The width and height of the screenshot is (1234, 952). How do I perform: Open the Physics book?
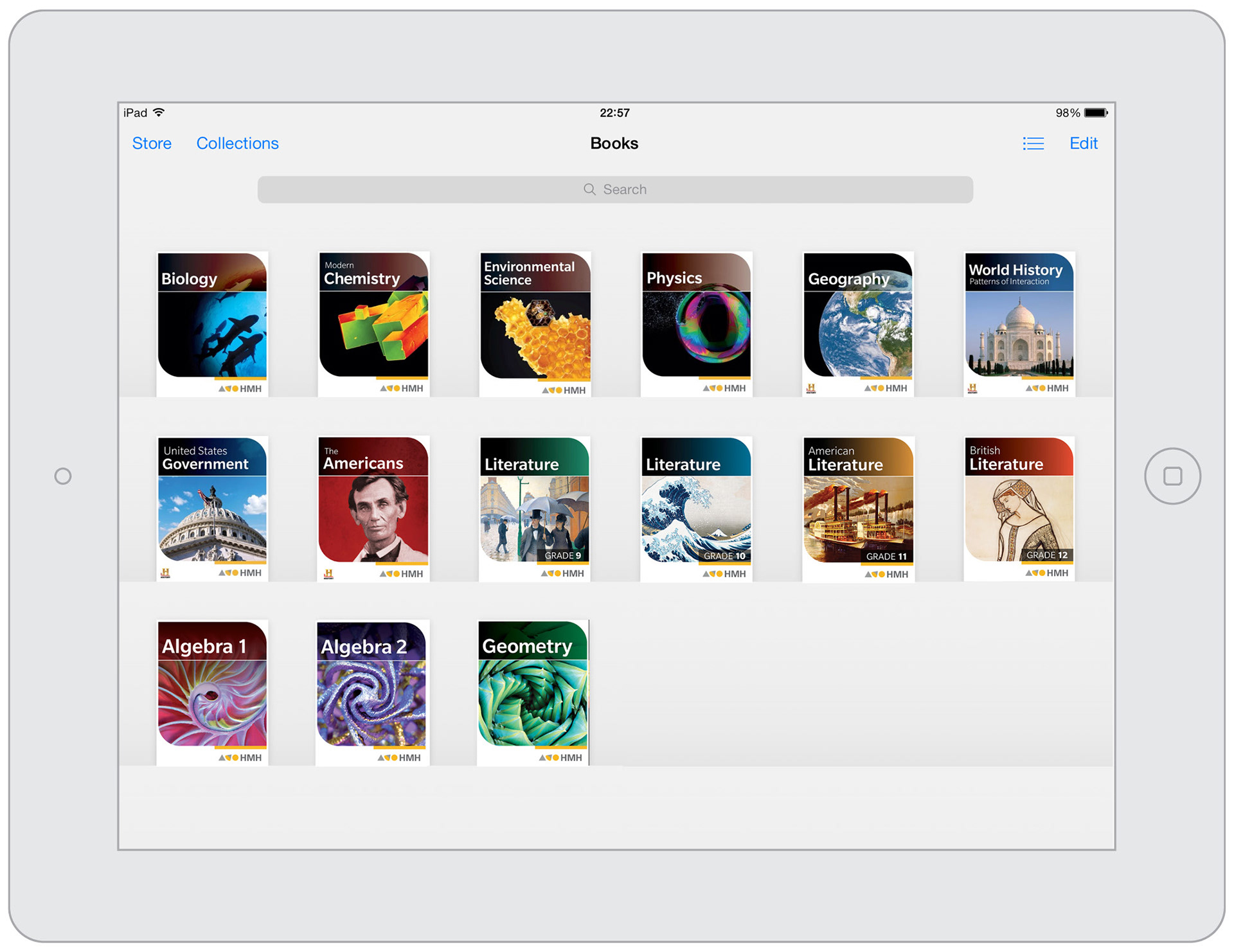click(697, 324)
